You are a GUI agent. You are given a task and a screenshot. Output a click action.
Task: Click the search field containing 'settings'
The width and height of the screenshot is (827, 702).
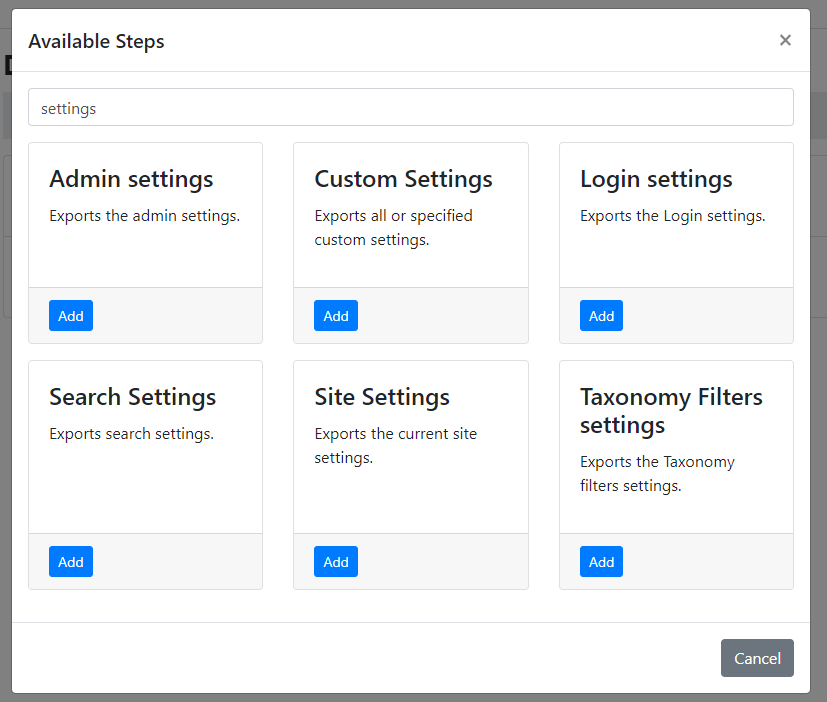pos(411,107)
